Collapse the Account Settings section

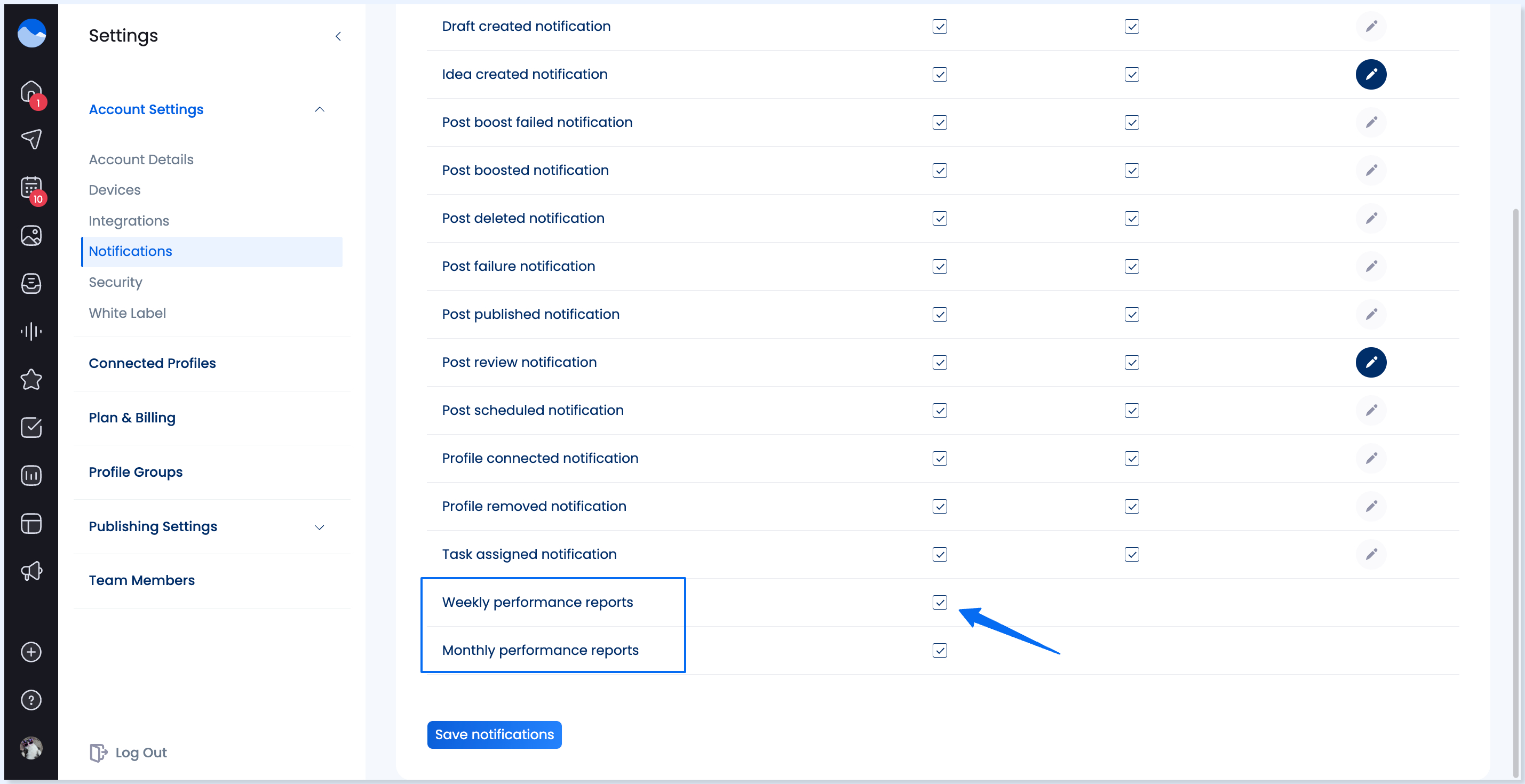tap(320, 109)
